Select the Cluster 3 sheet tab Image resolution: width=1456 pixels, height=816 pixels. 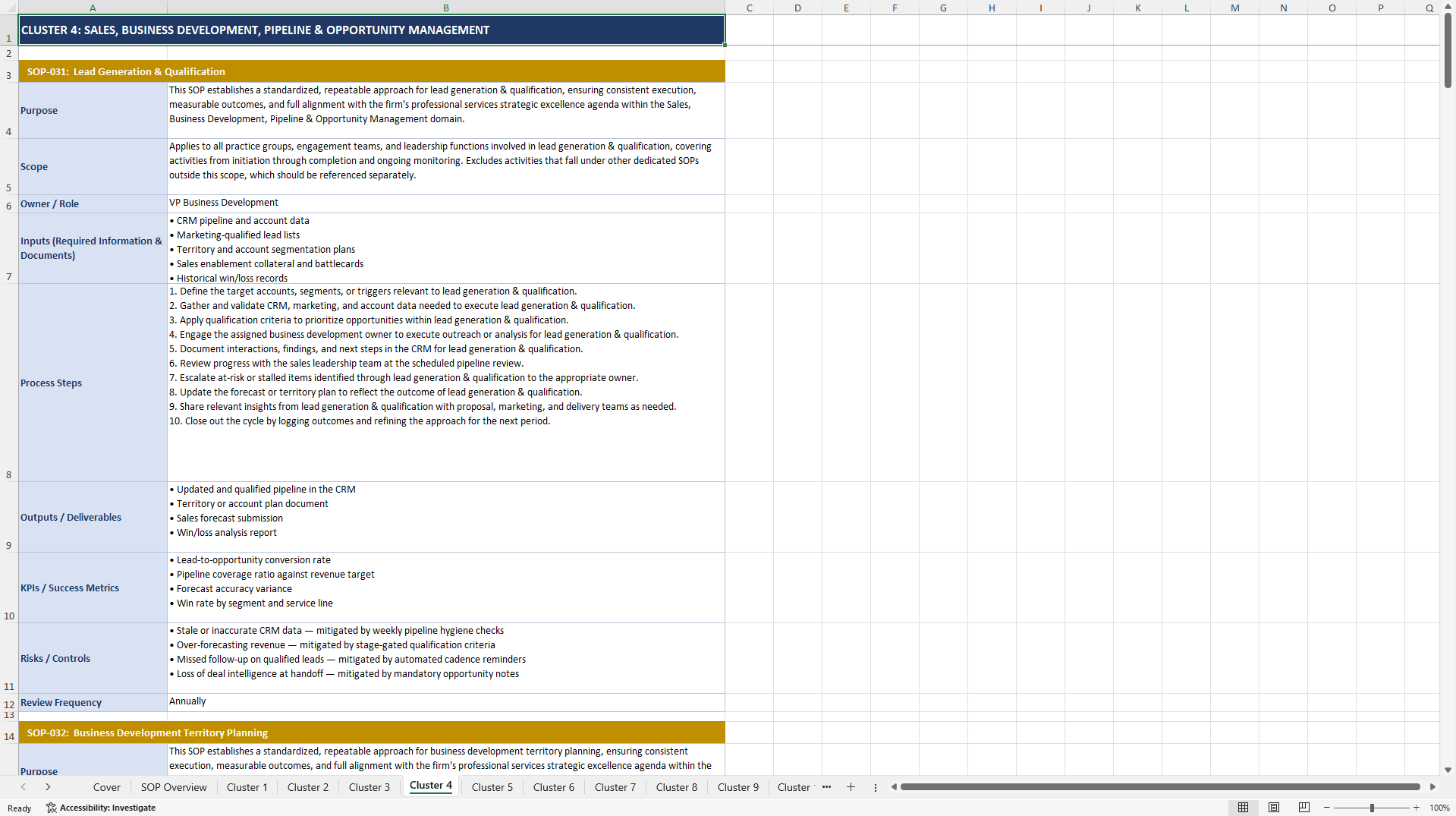point(370,787)
